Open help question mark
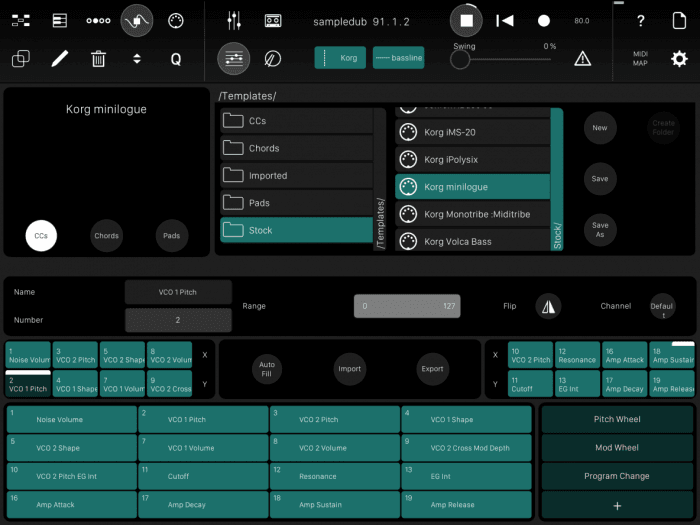The height and width of the screenshot is (525, 700). coord(641,21)
